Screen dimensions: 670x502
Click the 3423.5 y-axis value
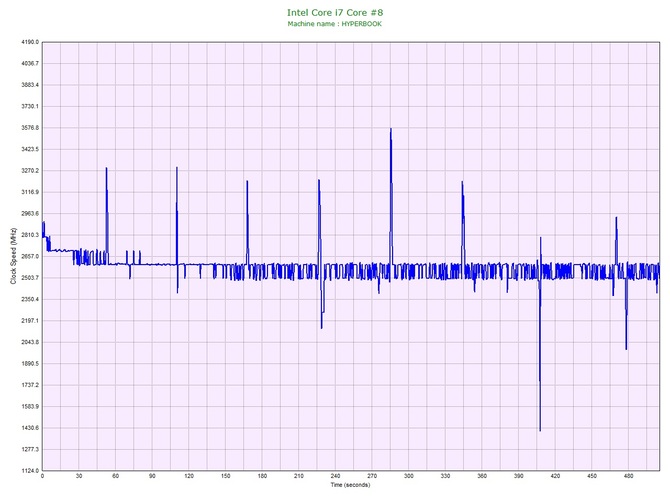coord(30,150)
